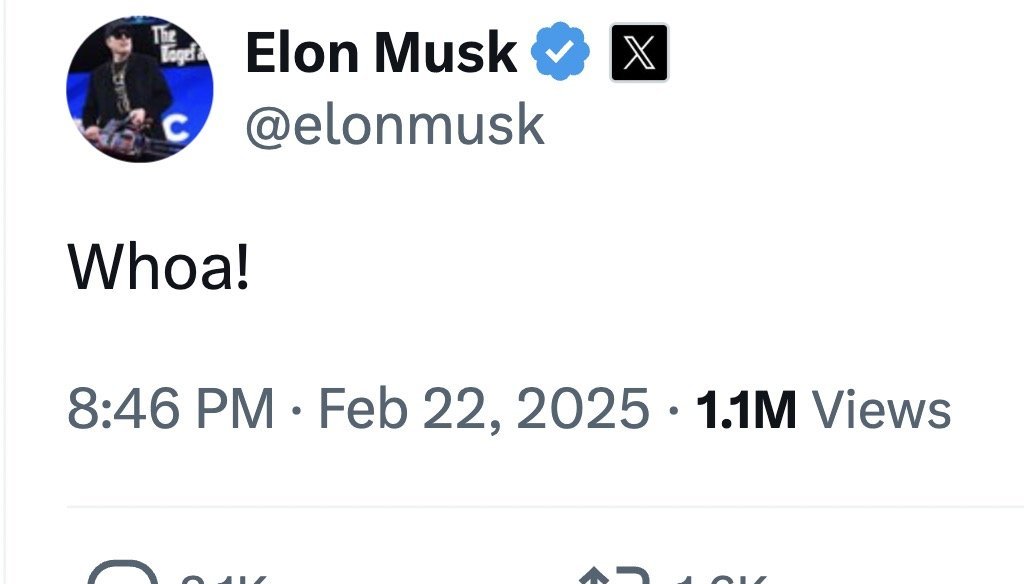This screenshot has height=584, width=1024.
Task: Click the X affiliation badge icon
Action: pos(639,53)
